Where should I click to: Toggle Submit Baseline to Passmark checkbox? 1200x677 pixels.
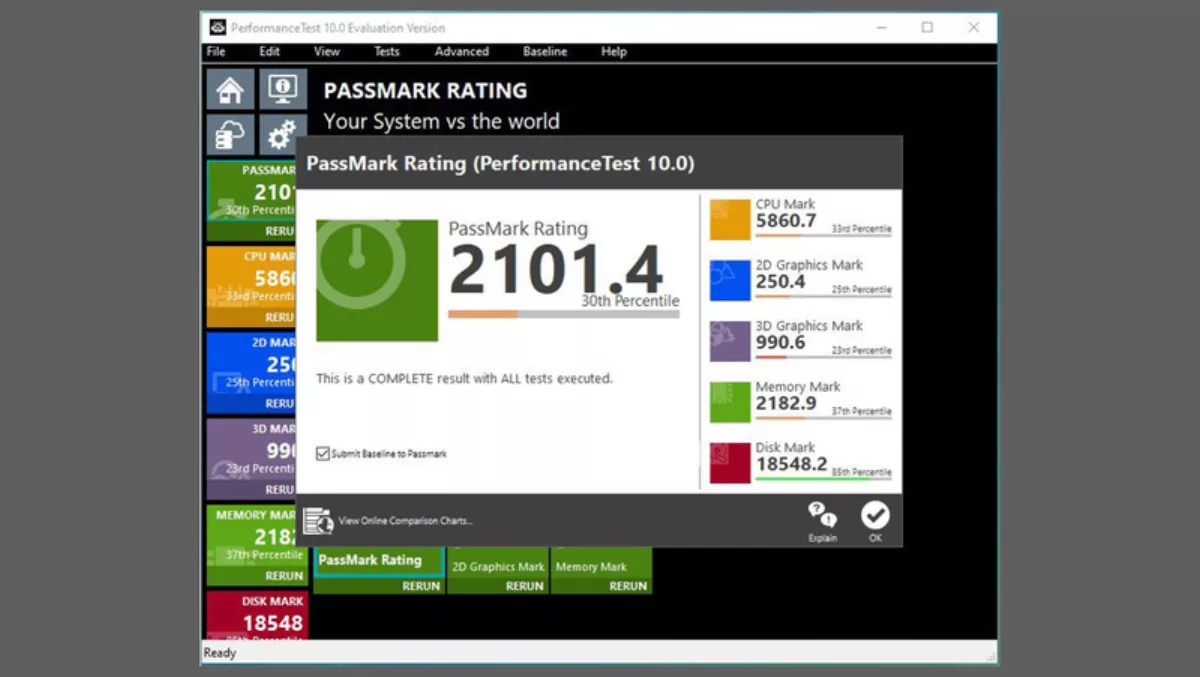coord(323,453)
